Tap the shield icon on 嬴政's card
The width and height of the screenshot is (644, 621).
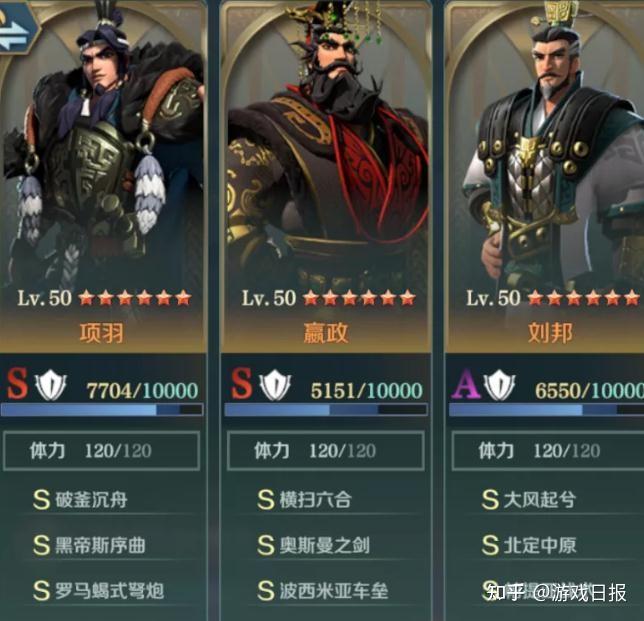(x=275, y=384)
